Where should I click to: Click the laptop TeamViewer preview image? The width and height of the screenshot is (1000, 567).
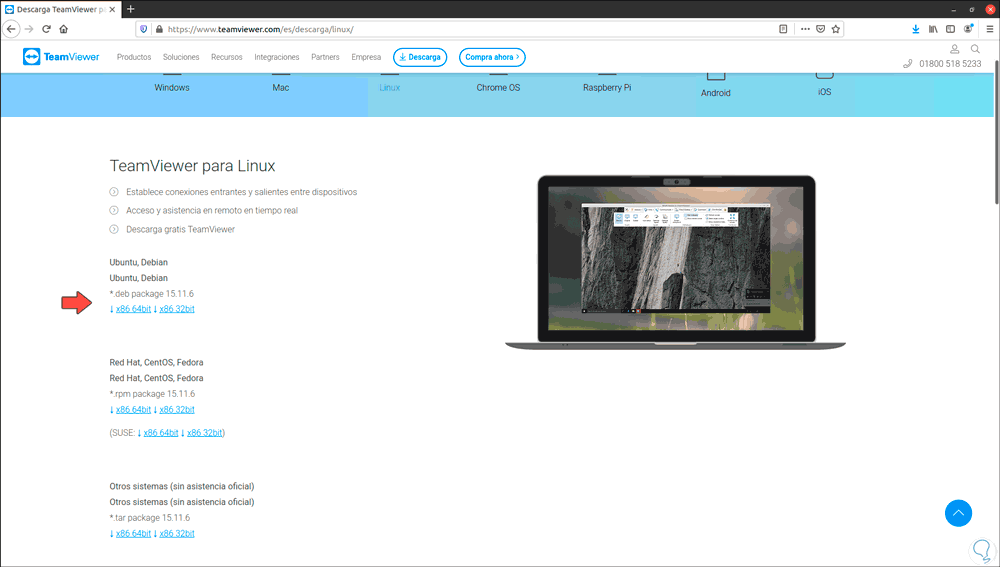tap(675, 262)
